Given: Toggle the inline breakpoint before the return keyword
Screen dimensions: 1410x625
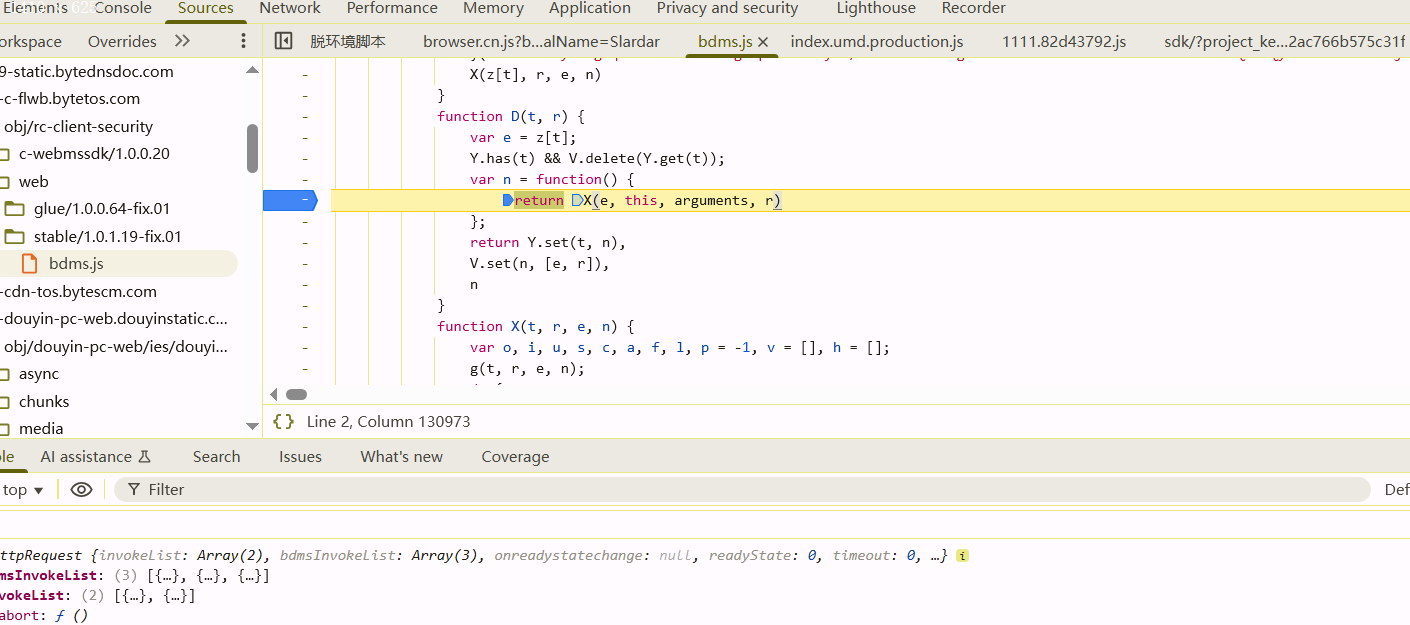Looking at the screenshot, I should 508,201.
